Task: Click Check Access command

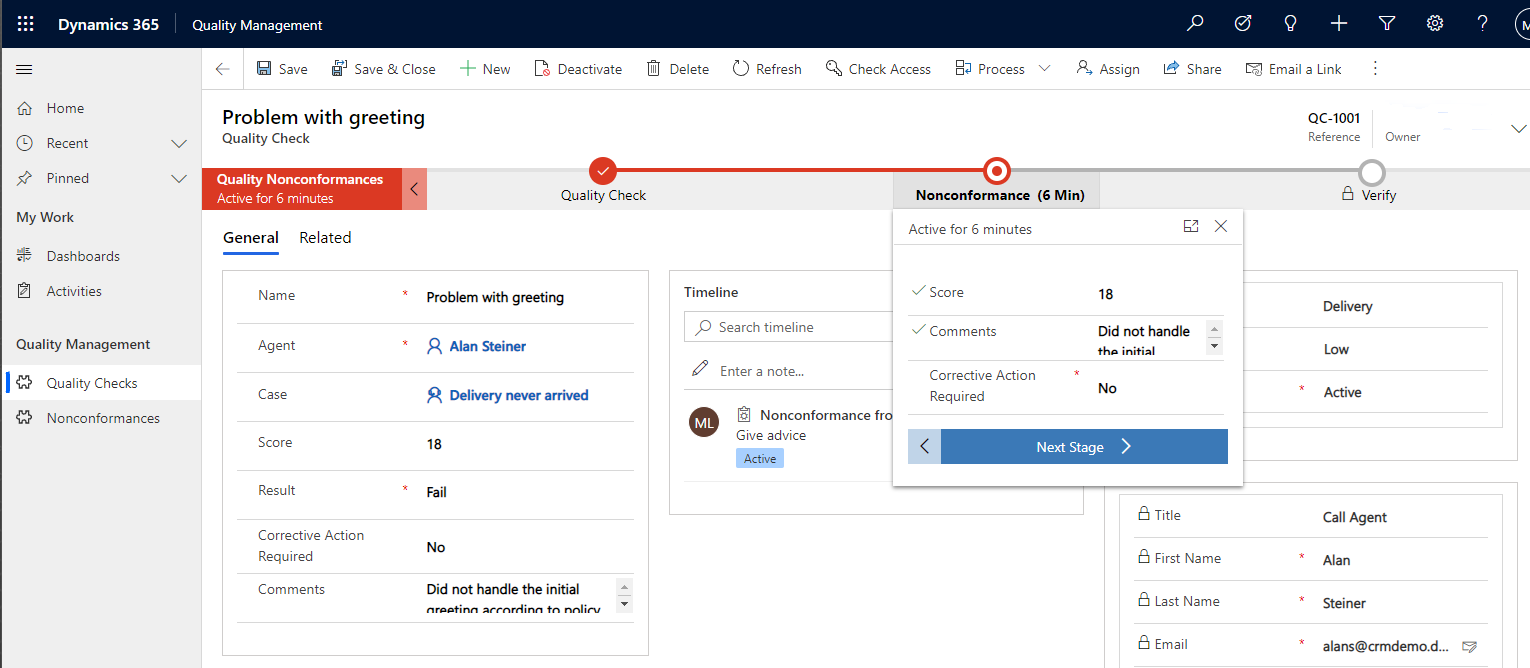Action: coord(878,69)
